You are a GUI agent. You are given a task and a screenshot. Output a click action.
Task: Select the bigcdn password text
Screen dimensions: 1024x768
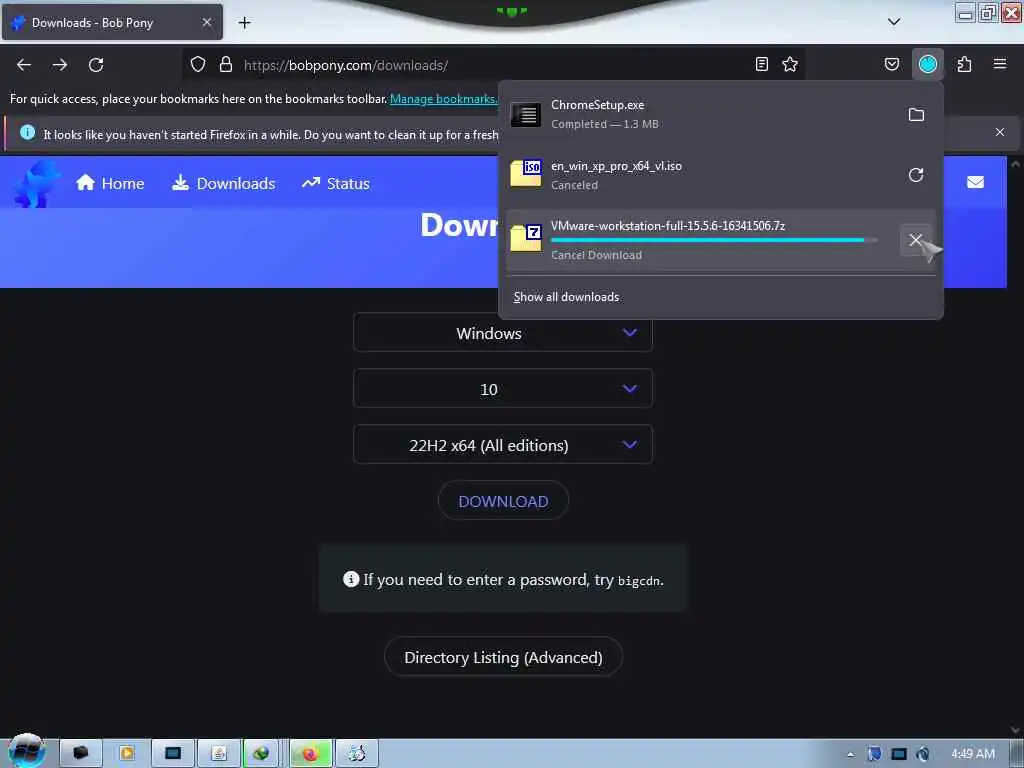pyautogui.click(x=639, y=581)
